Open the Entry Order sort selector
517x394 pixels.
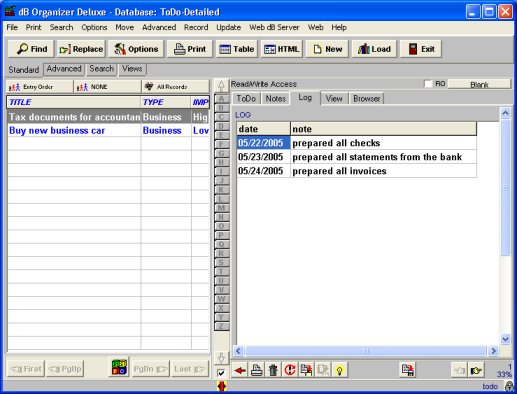tap(40, 87)
